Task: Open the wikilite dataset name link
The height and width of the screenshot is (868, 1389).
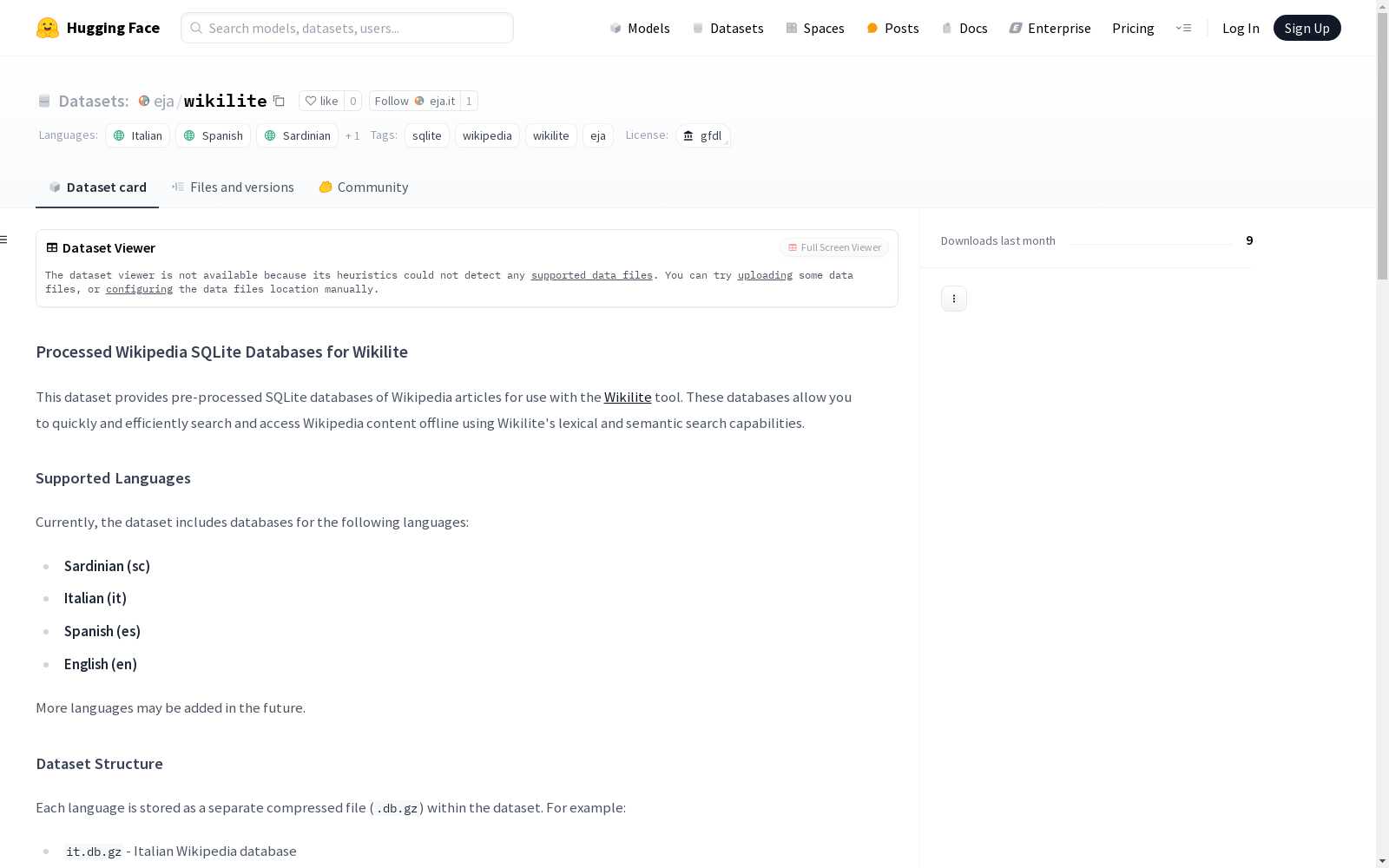Action: point(225,101)
